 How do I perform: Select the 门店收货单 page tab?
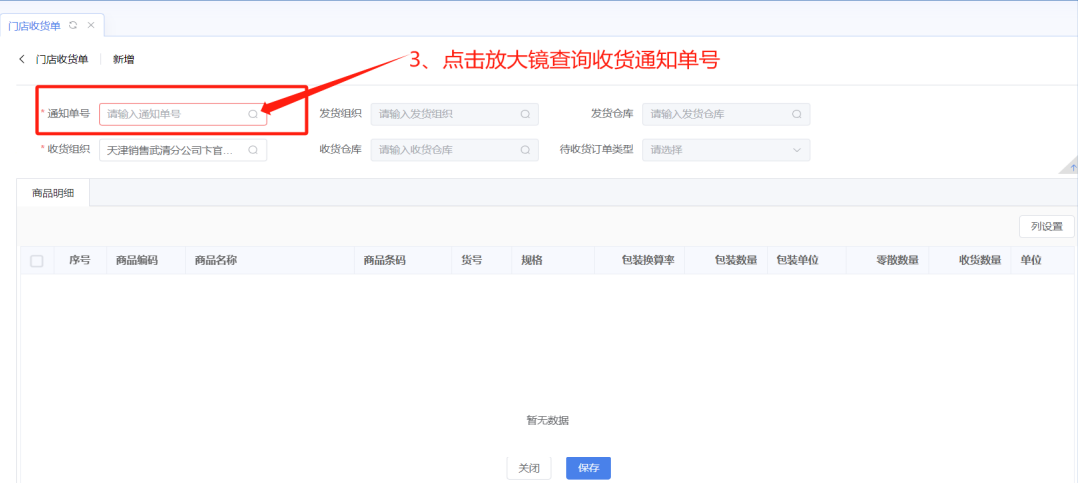[35, 25]
